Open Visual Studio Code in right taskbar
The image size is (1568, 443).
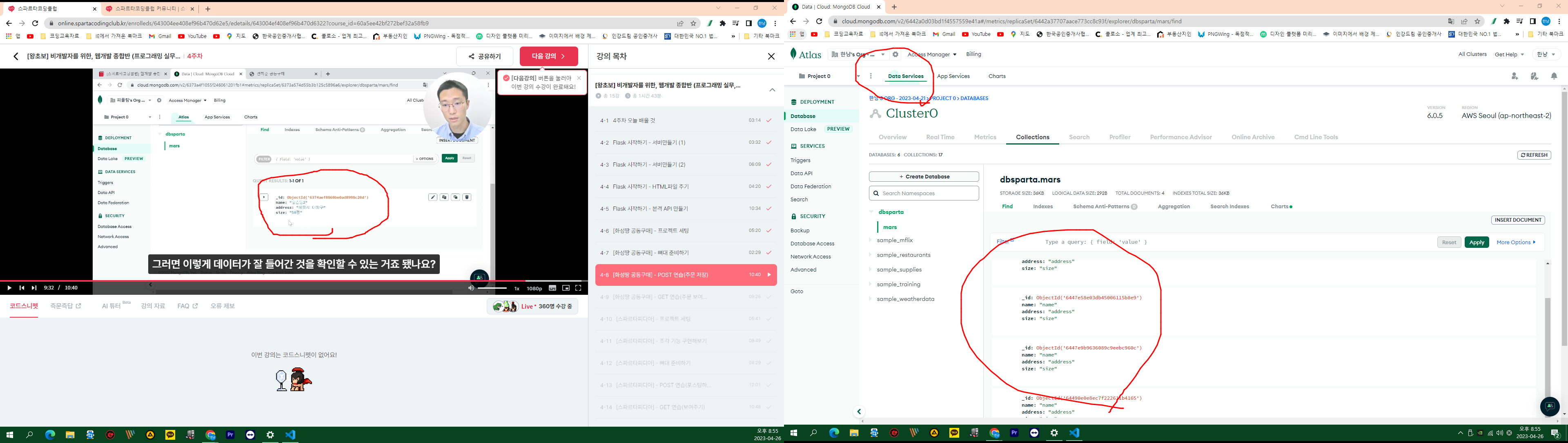(x=1074, y=433)
